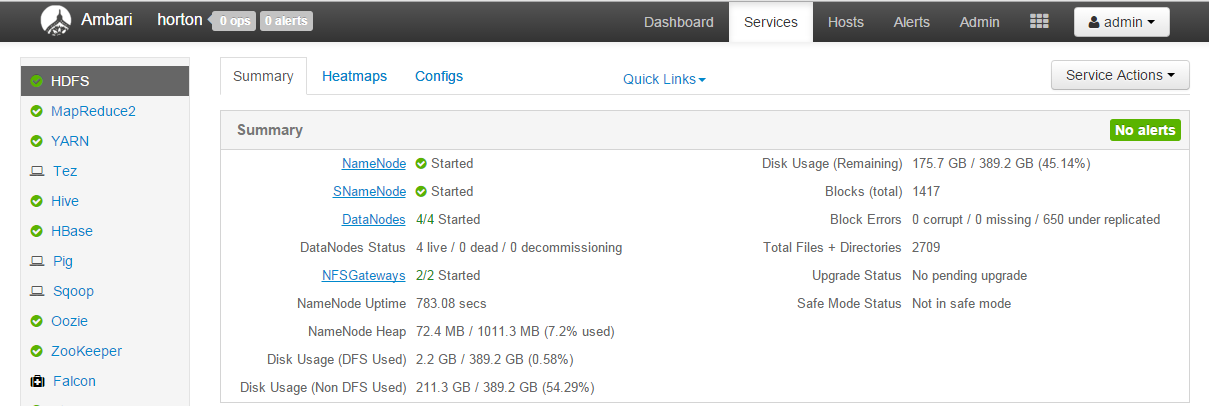Image resolution: width=1209 pixels, height=406 pixels.
Task: Click the Ambari logo icon
Action: tap(56, 21)
